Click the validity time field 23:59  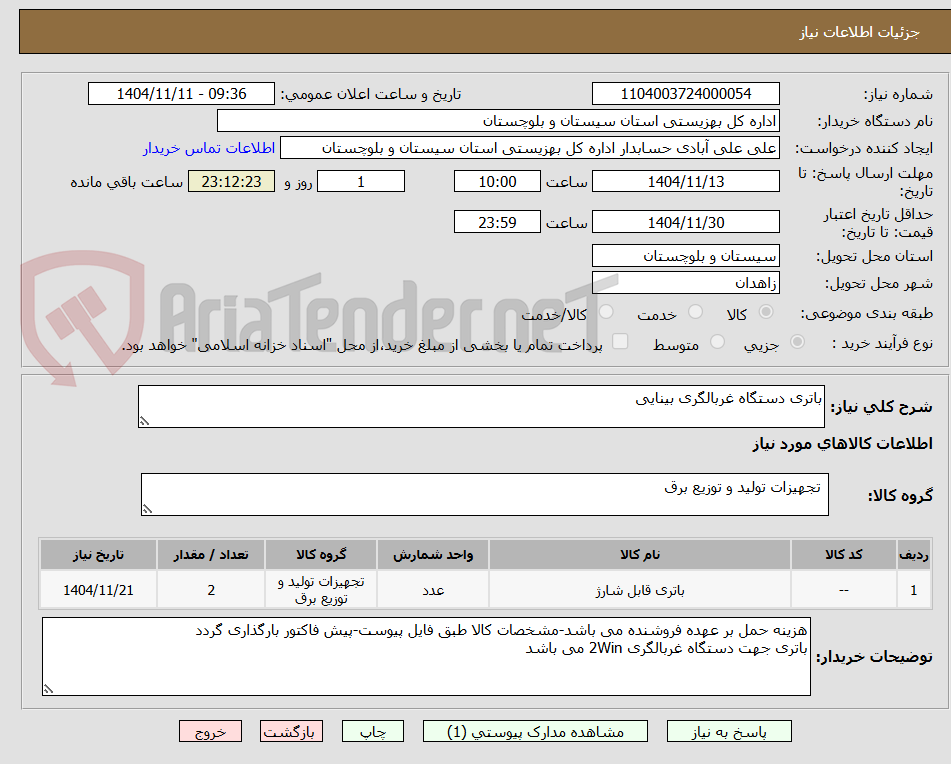point(497,222)
